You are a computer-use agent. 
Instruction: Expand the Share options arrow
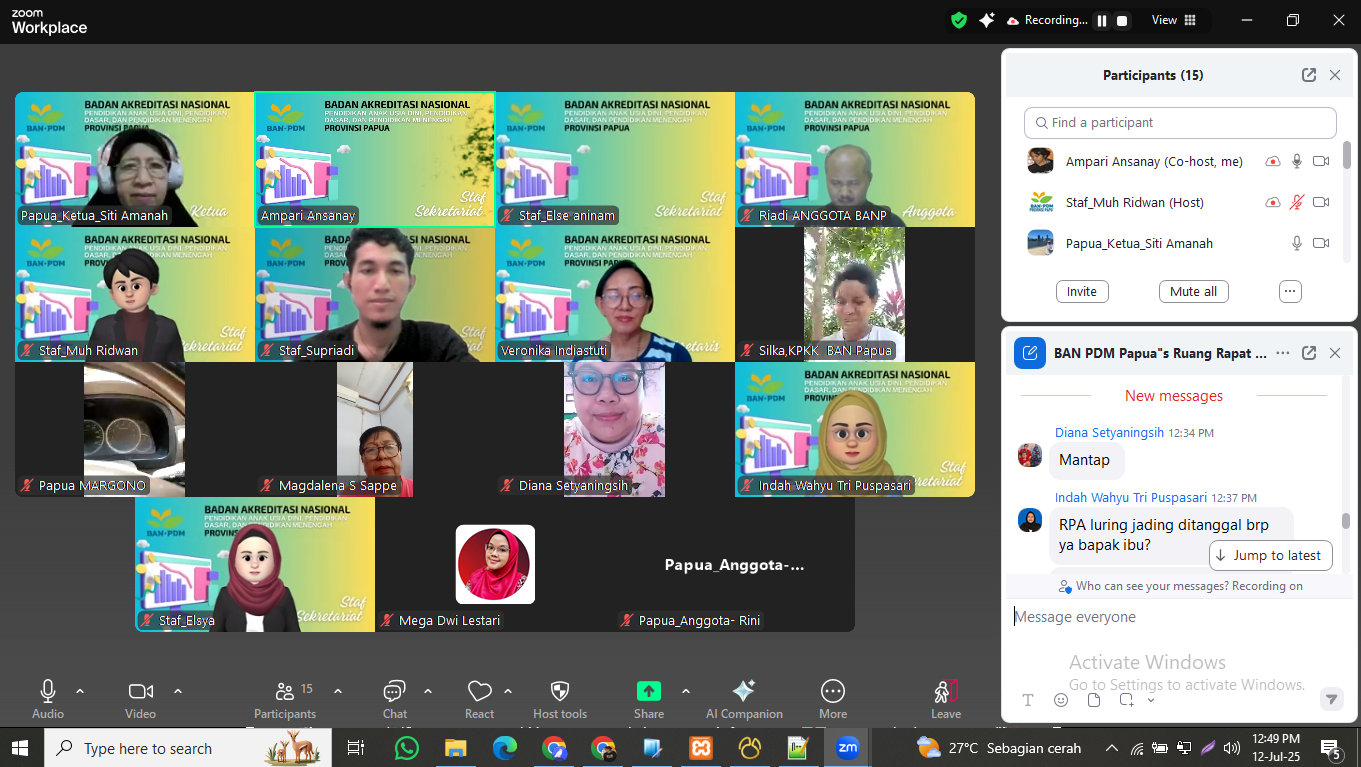point(686,691)
